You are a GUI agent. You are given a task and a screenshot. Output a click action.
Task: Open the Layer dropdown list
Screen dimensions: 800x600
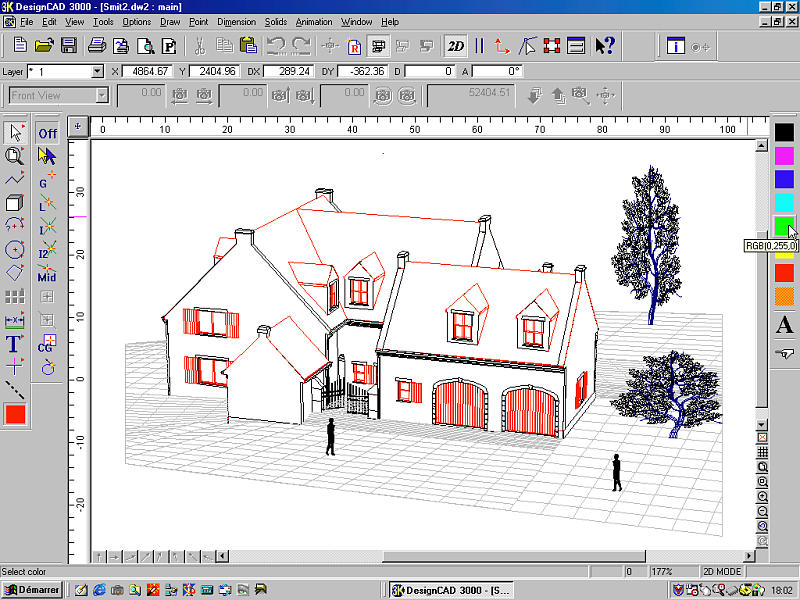click(97, 72)
